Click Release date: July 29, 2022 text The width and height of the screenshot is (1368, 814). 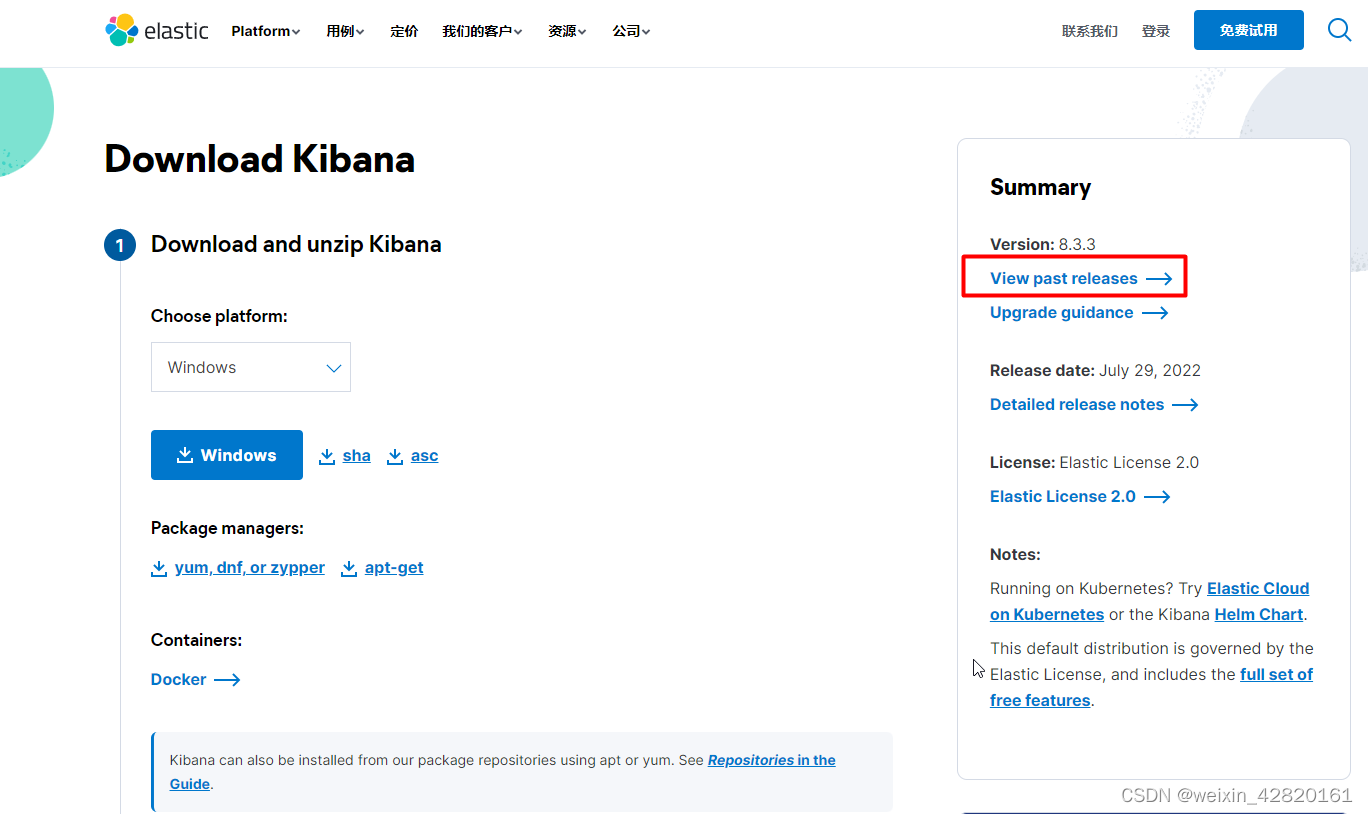pos(1095,370)
